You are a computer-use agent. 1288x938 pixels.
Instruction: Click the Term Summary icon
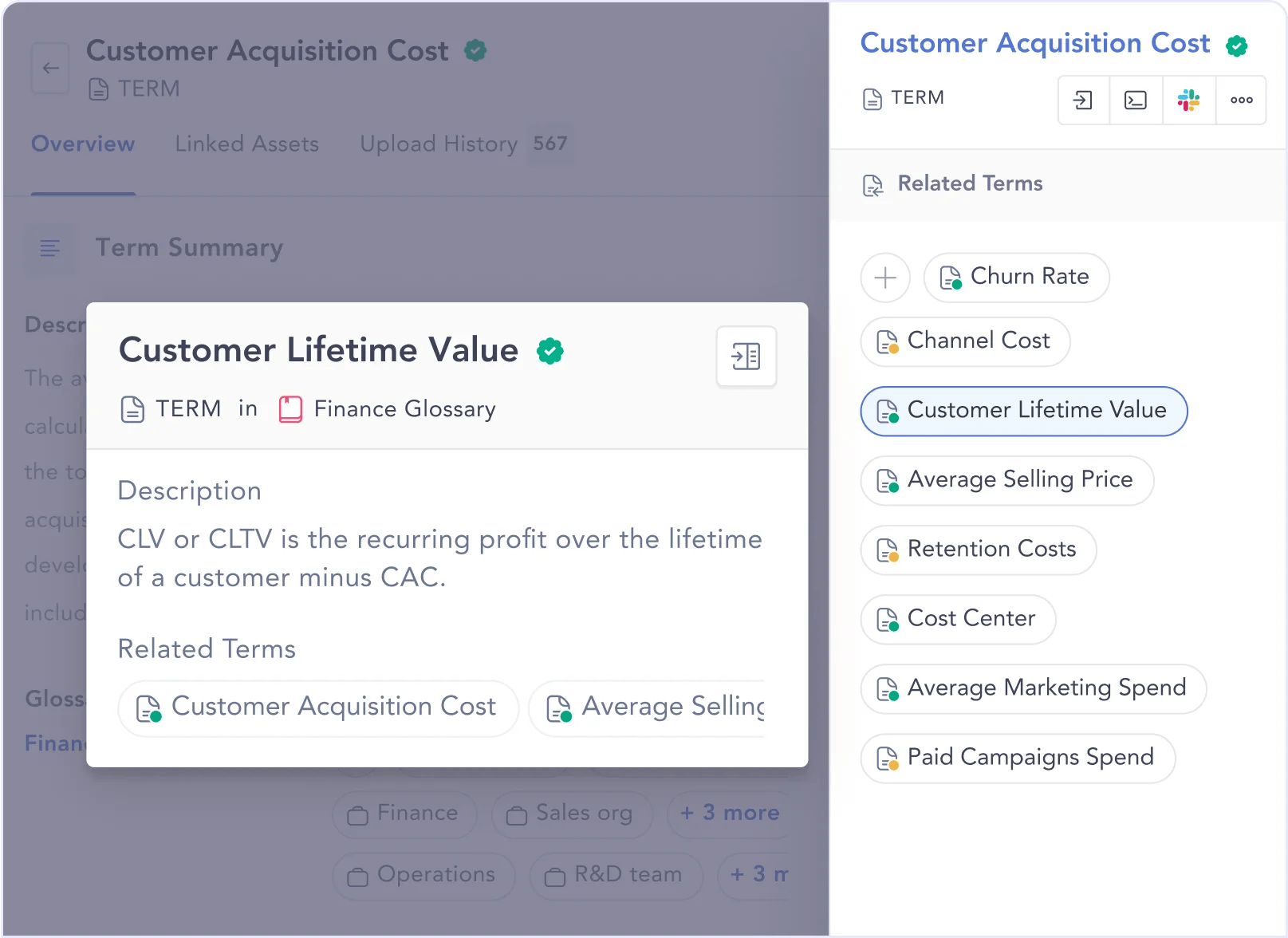click(50, 248)
